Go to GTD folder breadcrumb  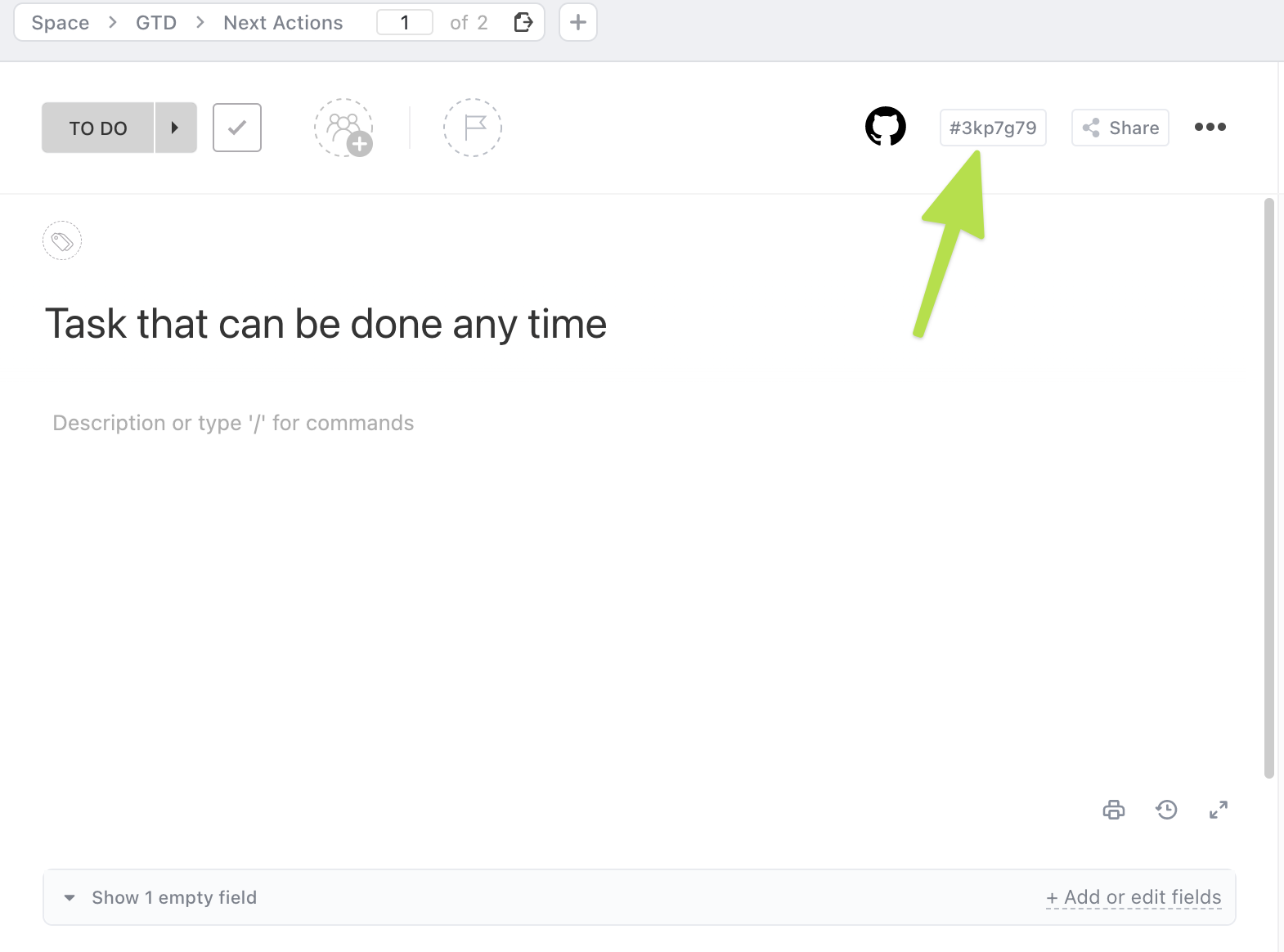(156, 23)
